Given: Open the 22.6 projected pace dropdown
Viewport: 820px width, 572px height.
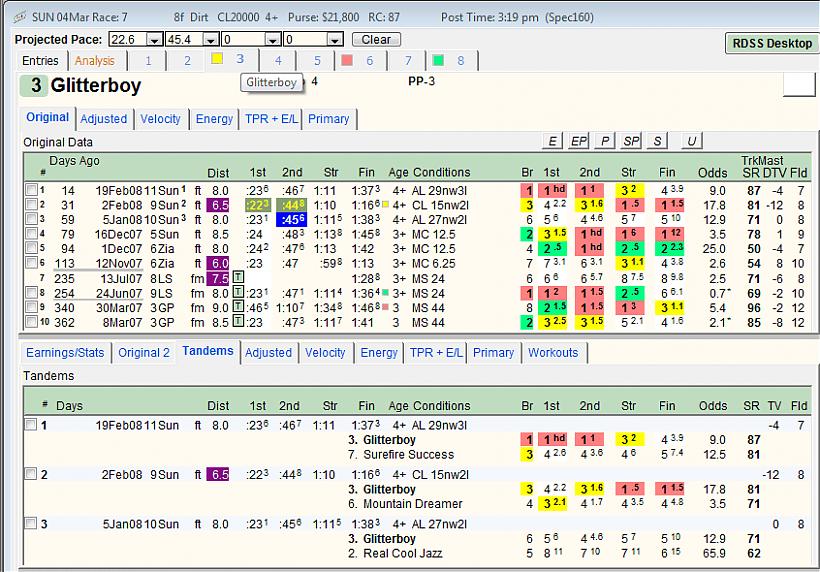Looking at the screenshot, I should (x=154, y=40).
